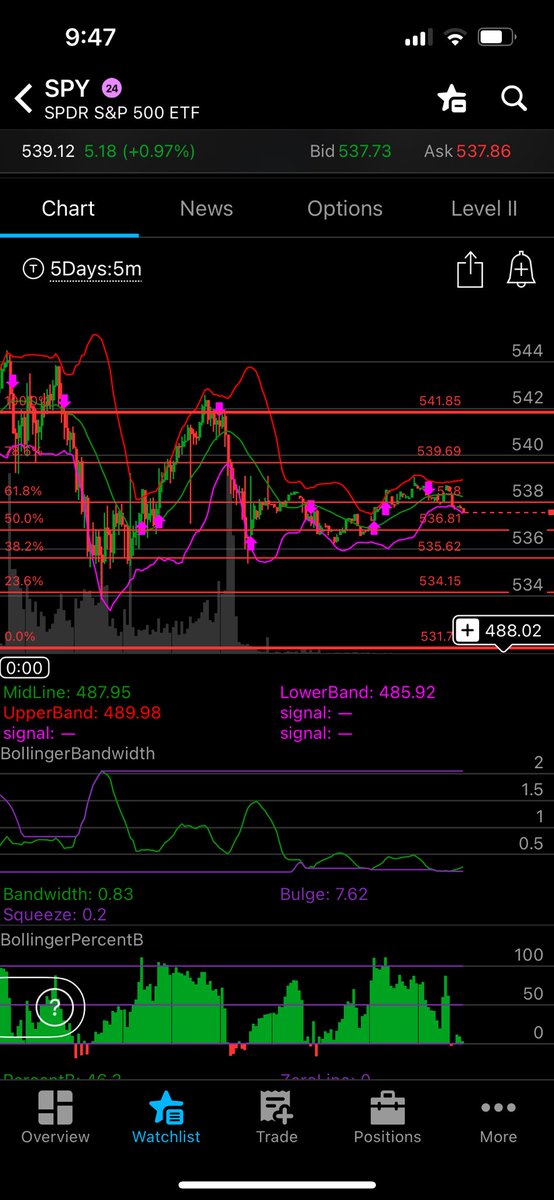Open the Watchlist bottom tab
Image resolution: width=554 pixels, height=1200 pixels.
pos(166,1117)
